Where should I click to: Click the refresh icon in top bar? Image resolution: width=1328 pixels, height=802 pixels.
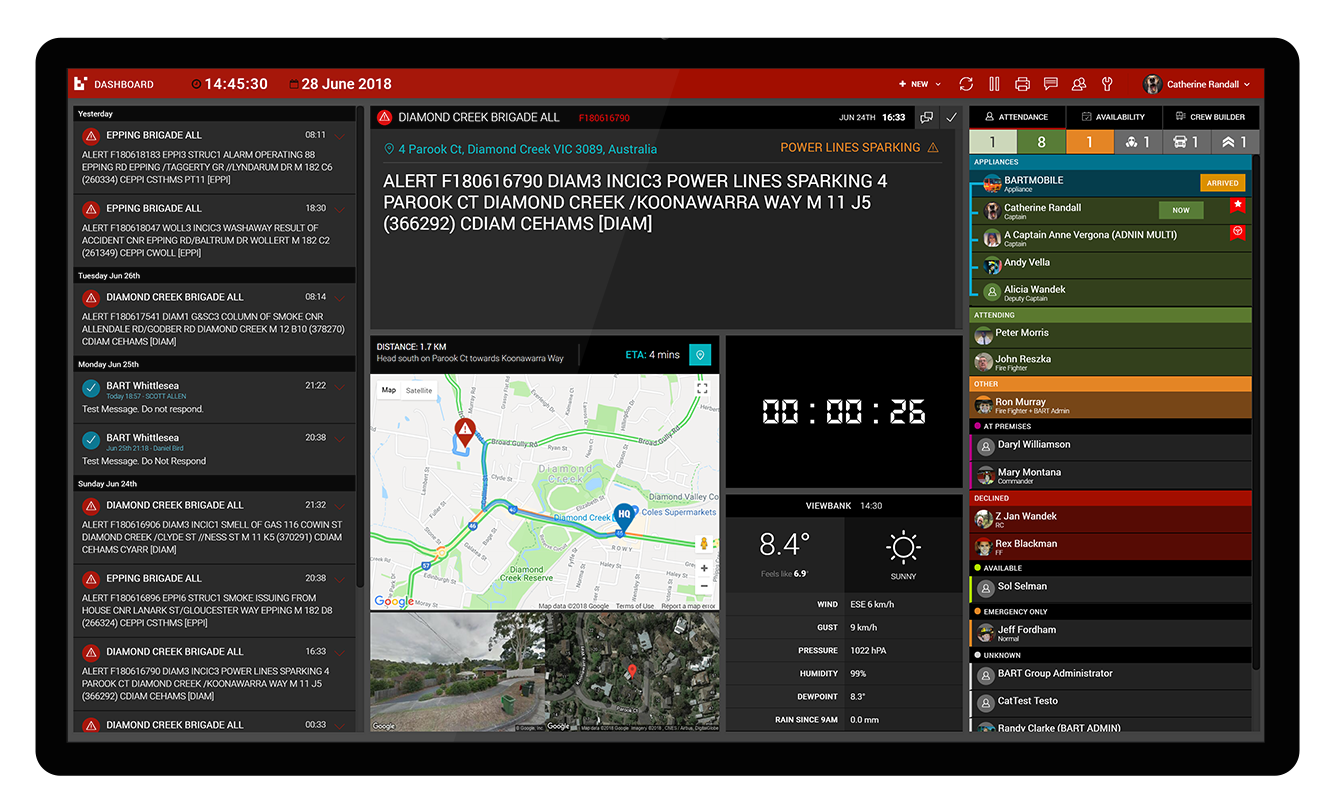coord(966,85)
